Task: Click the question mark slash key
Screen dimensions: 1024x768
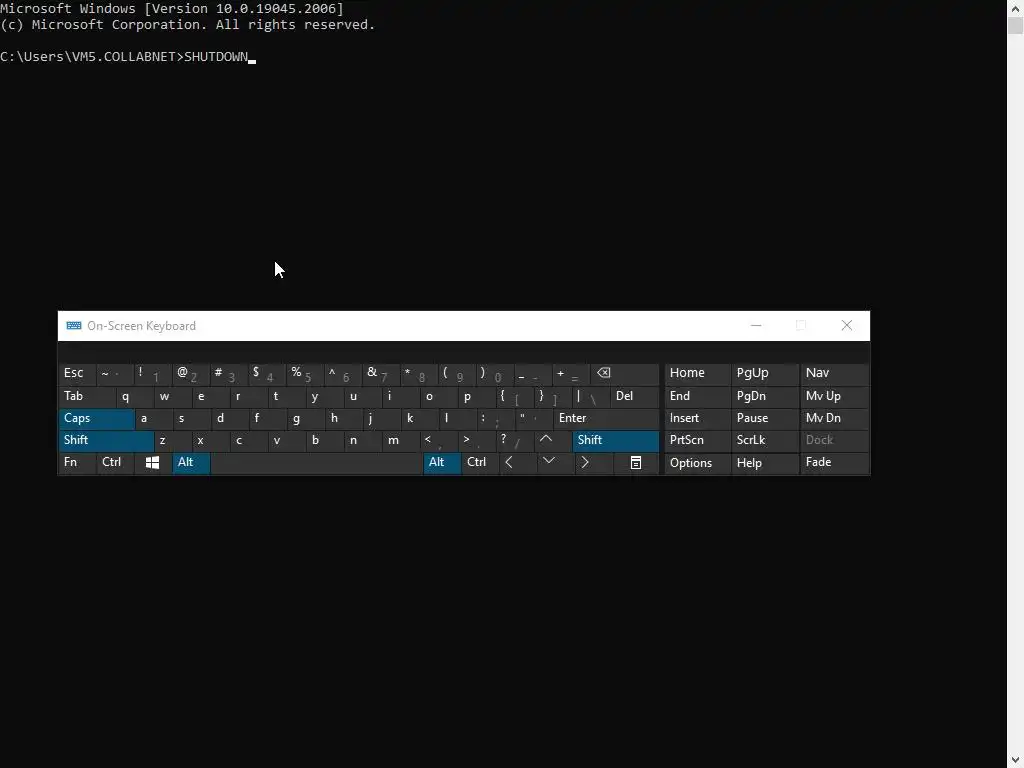Action: pyautogui.click(x=515, y=441)
